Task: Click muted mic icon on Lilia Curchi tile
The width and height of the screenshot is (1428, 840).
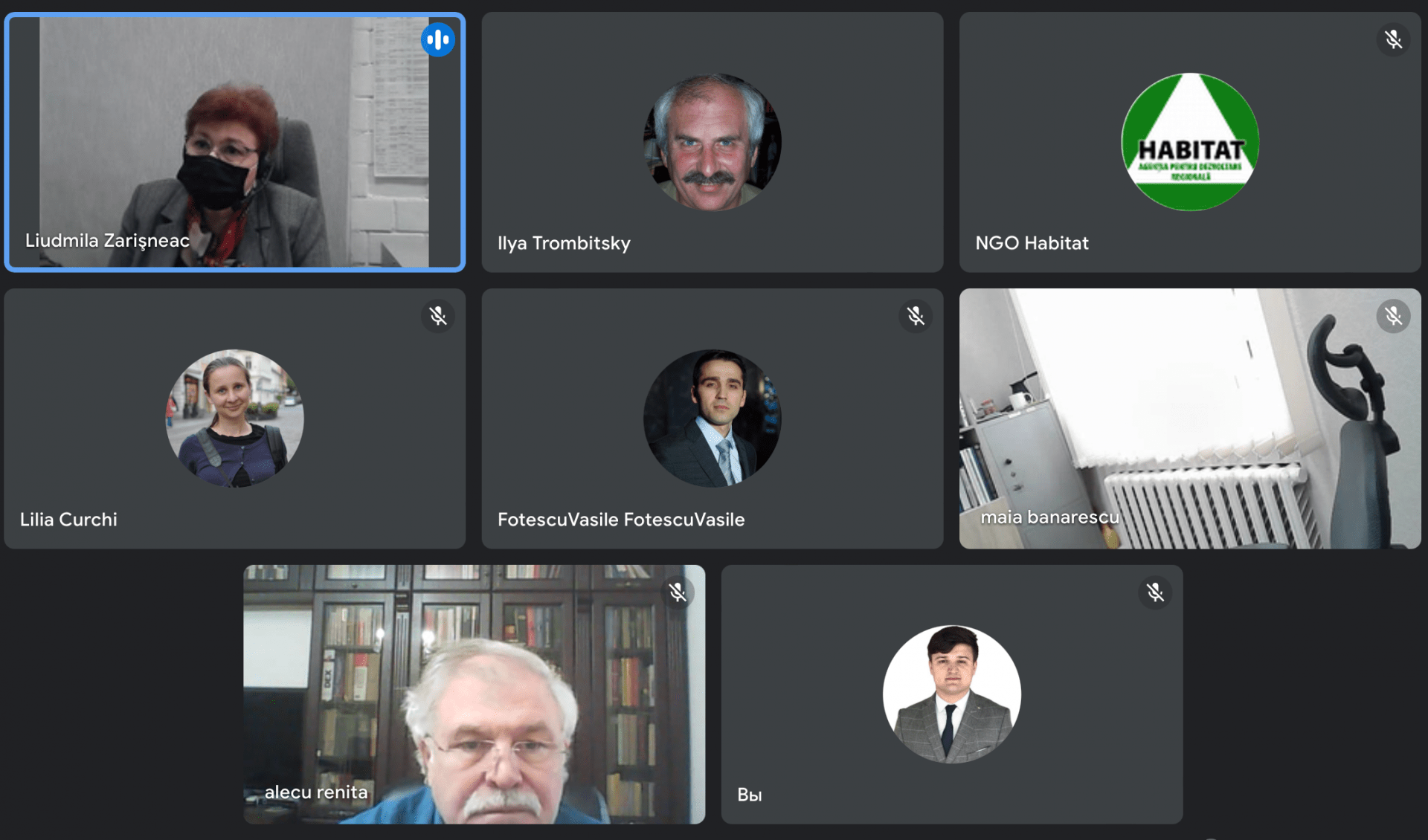Action: (x=438, y=316)
